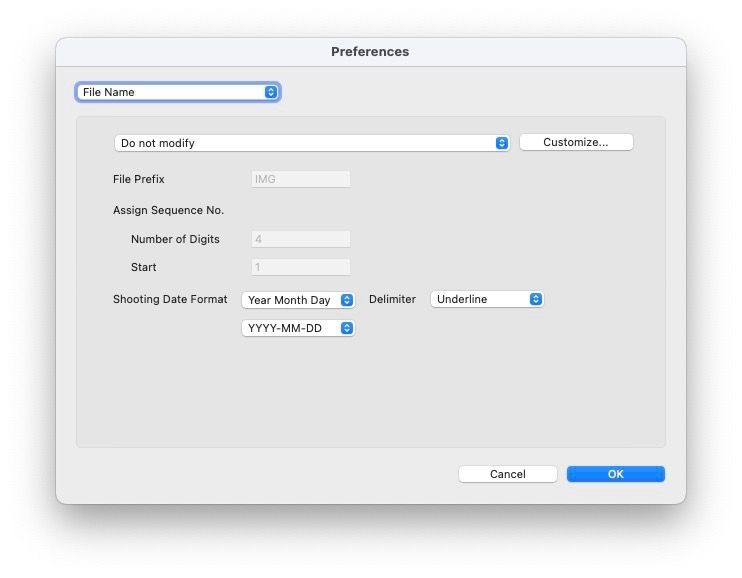Image resolution: width=742 pixels, height=578 pixels.
Task: Click the chevron icon on File Name selector
Action: (271, 92)
